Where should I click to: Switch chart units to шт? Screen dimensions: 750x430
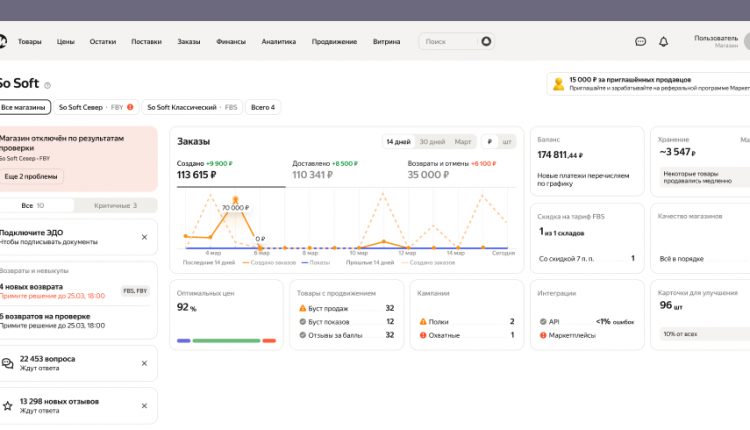click(x=507, y=142)
